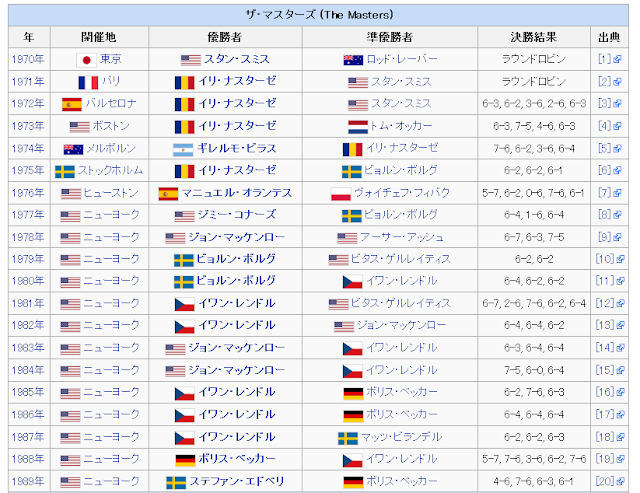640x493 pixels.
Task: Click the France flag beside パリ
Action: 88,82
